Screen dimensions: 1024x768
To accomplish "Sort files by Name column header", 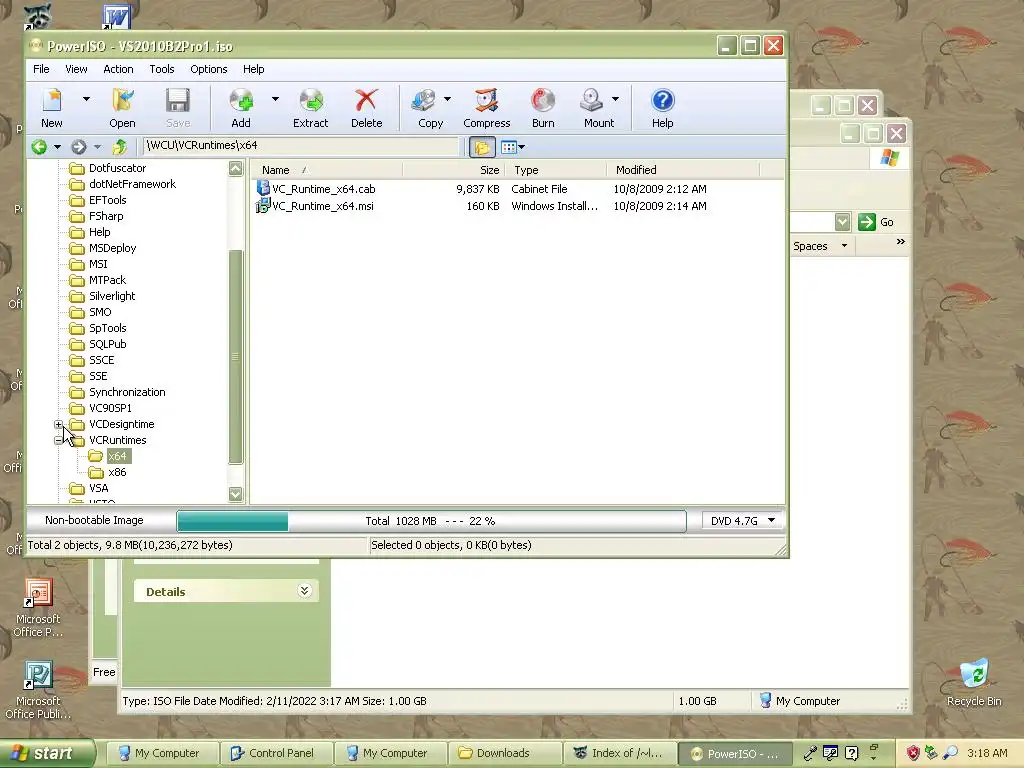I will coord(327,170).
